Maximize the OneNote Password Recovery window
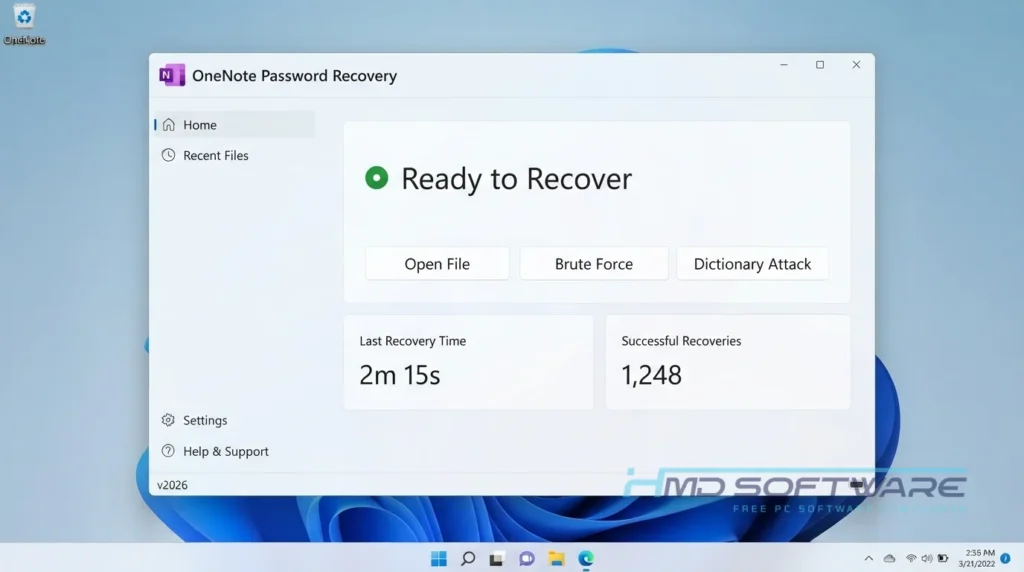This screenshot has height=572, width=1024. 820,65
